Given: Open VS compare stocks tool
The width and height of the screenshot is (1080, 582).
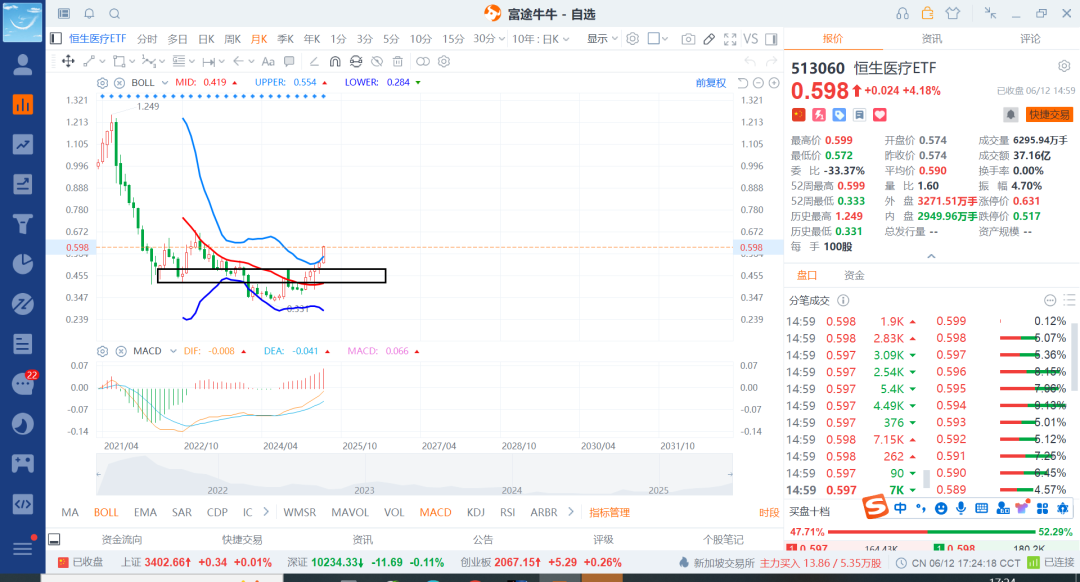Looking at the screenshot, I should pyautogui.click(x=751, y=39).
